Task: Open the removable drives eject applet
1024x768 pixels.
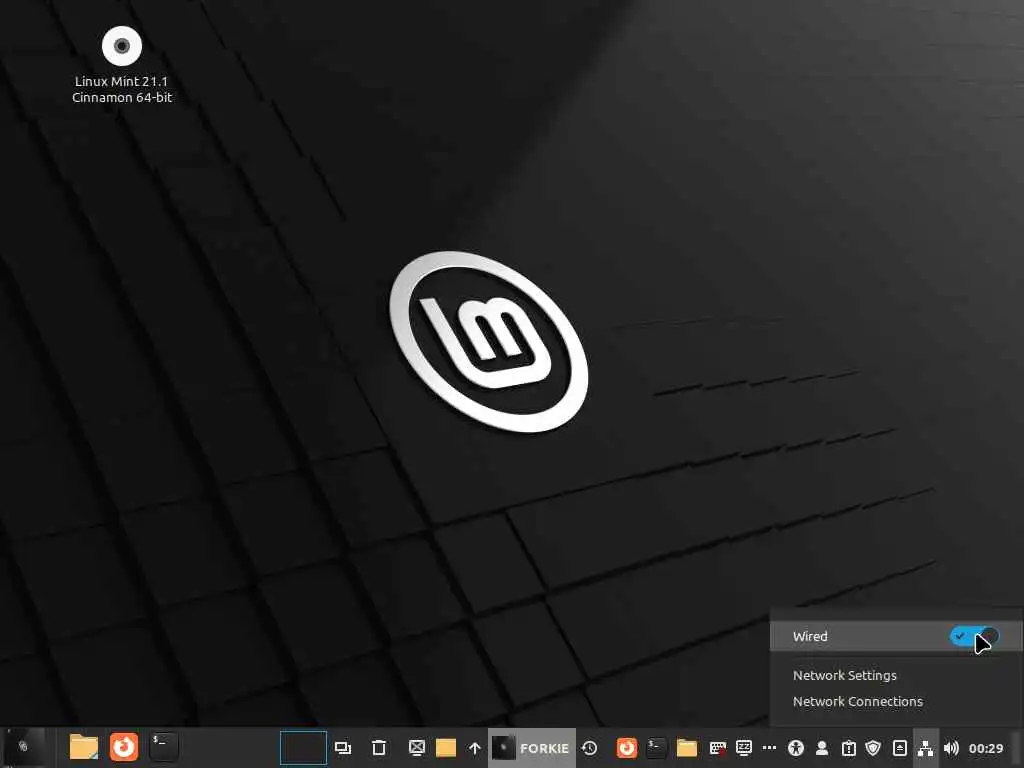Action: (x=900, y=748)
